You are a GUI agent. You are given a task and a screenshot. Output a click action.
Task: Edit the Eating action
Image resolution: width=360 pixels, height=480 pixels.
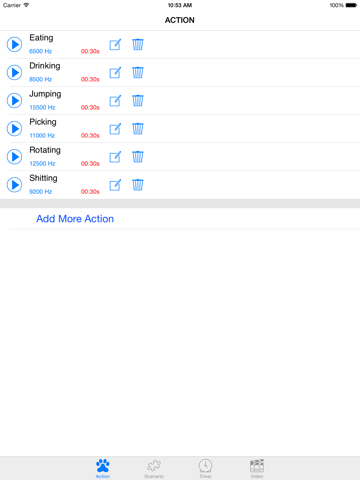(115, 44)
